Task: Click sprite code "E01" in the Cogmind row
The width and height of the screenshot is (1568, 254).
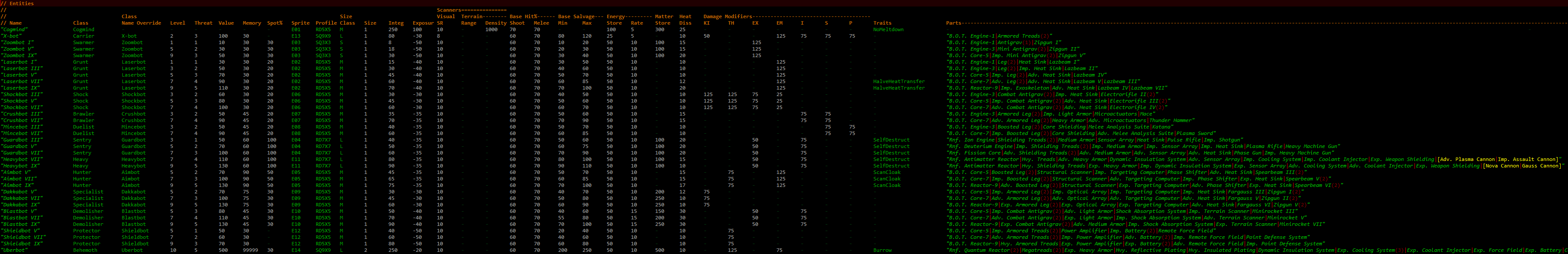Action: pos(297,30)
